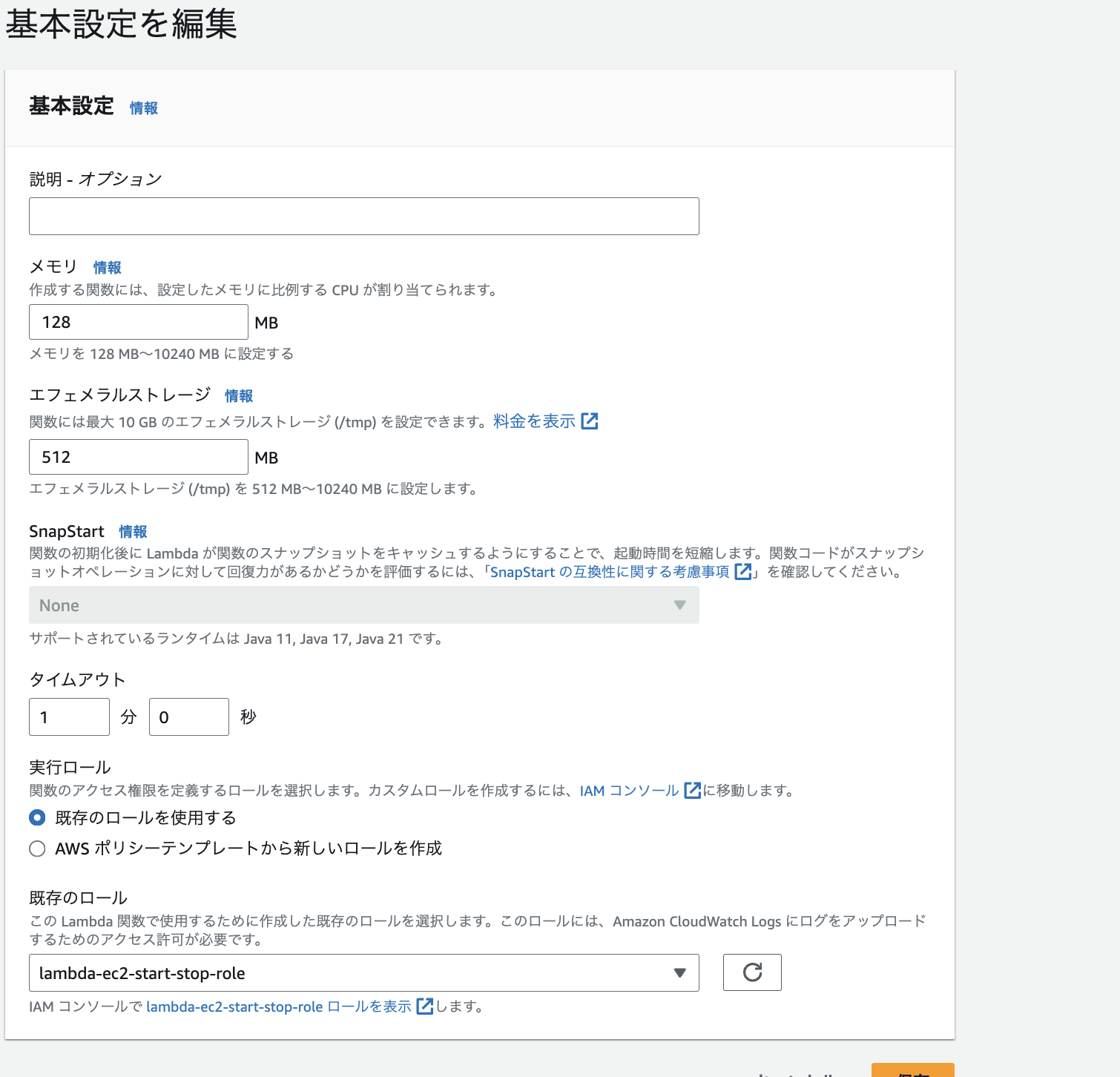Click external link icon beside IAM コンソール

(x=692, y=791)
